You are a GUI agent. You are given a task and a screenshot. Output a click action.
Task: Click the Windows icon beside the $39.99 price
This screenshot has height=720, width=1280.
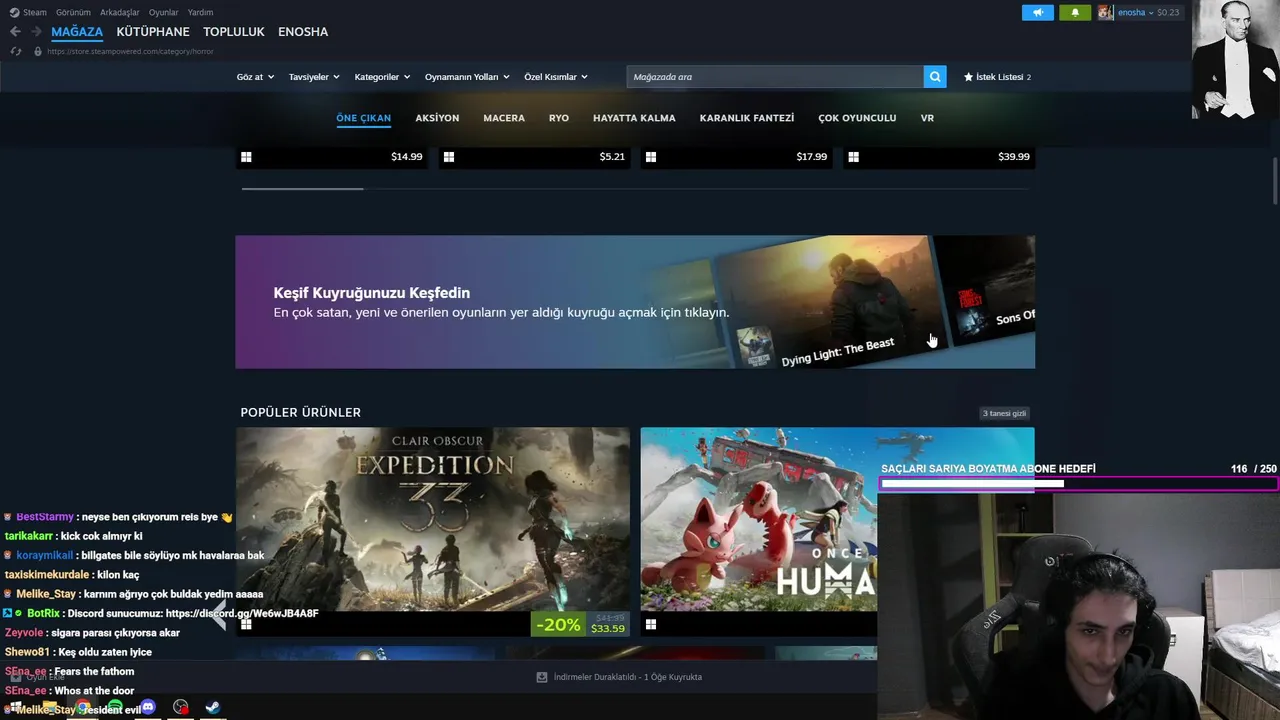853,157
